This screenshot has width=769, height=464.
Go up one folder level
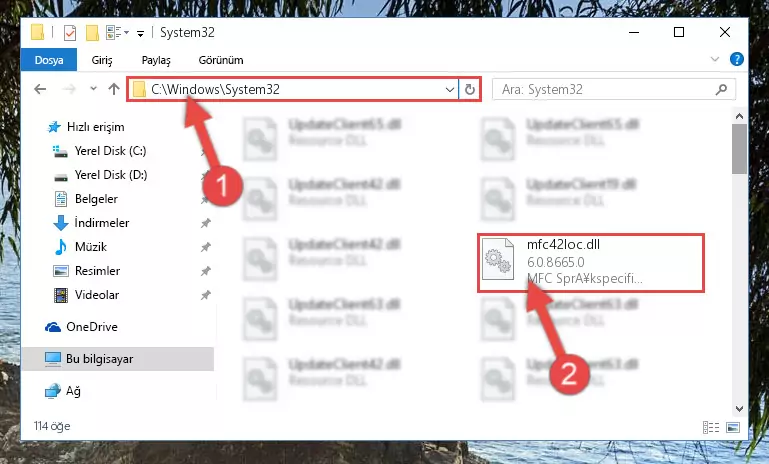click(x=114, y=89)
